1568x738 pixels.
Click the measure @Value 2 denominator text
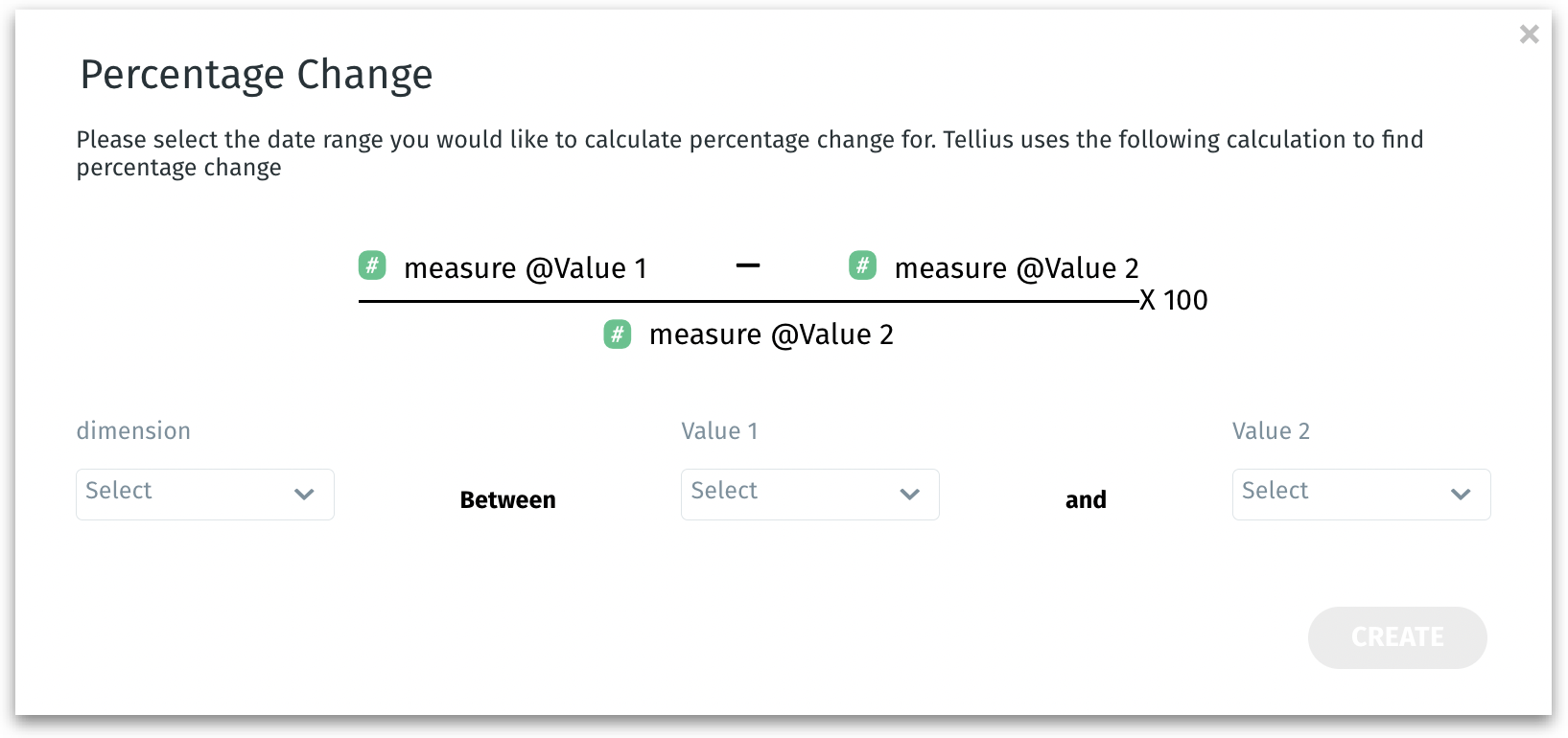click(771, 334)
